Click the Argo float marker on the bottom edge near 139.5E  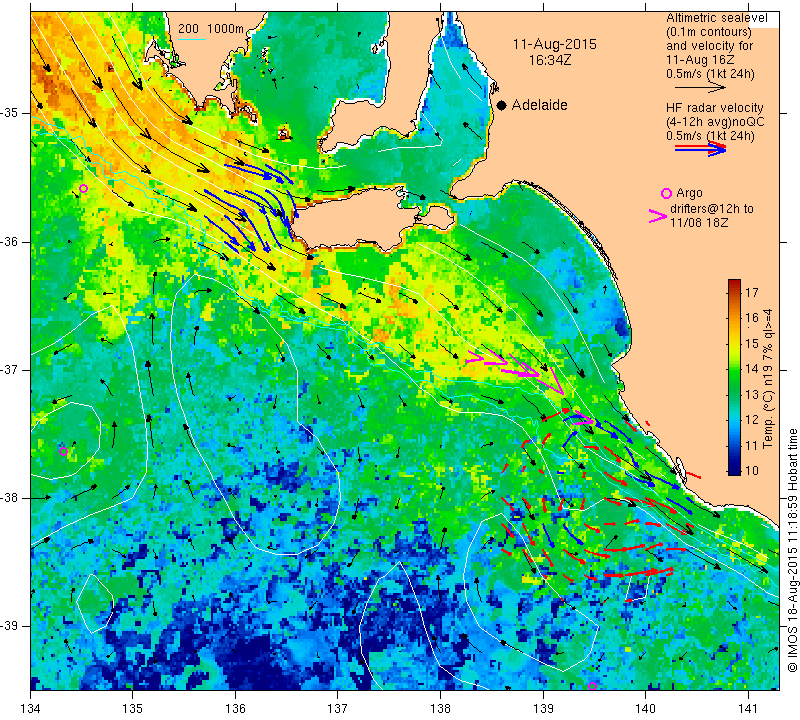click(592, 686)
